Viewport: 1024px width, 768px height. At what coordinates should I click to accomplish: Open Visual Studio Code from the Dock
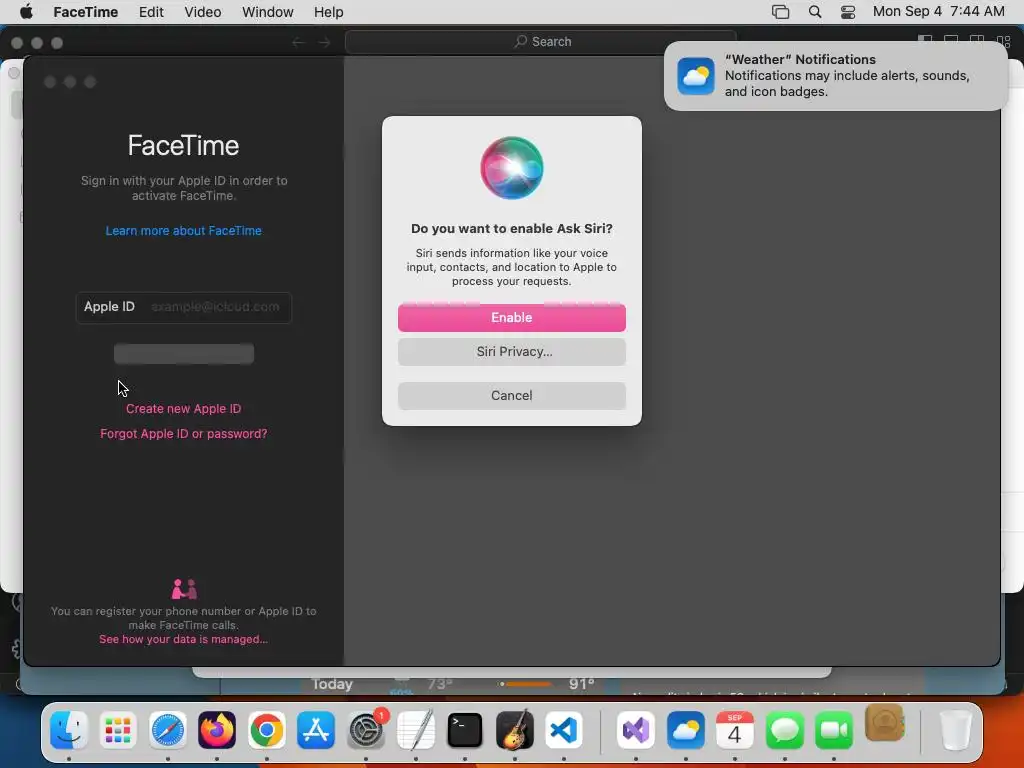[x=564, y=730]
